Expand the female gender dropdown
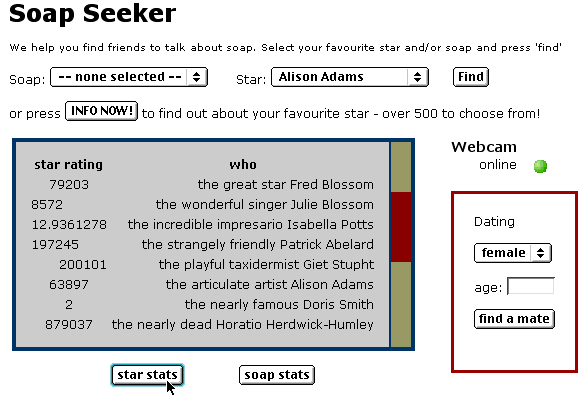The height and width of the screenshot is (398, 588). coord(513,253)
